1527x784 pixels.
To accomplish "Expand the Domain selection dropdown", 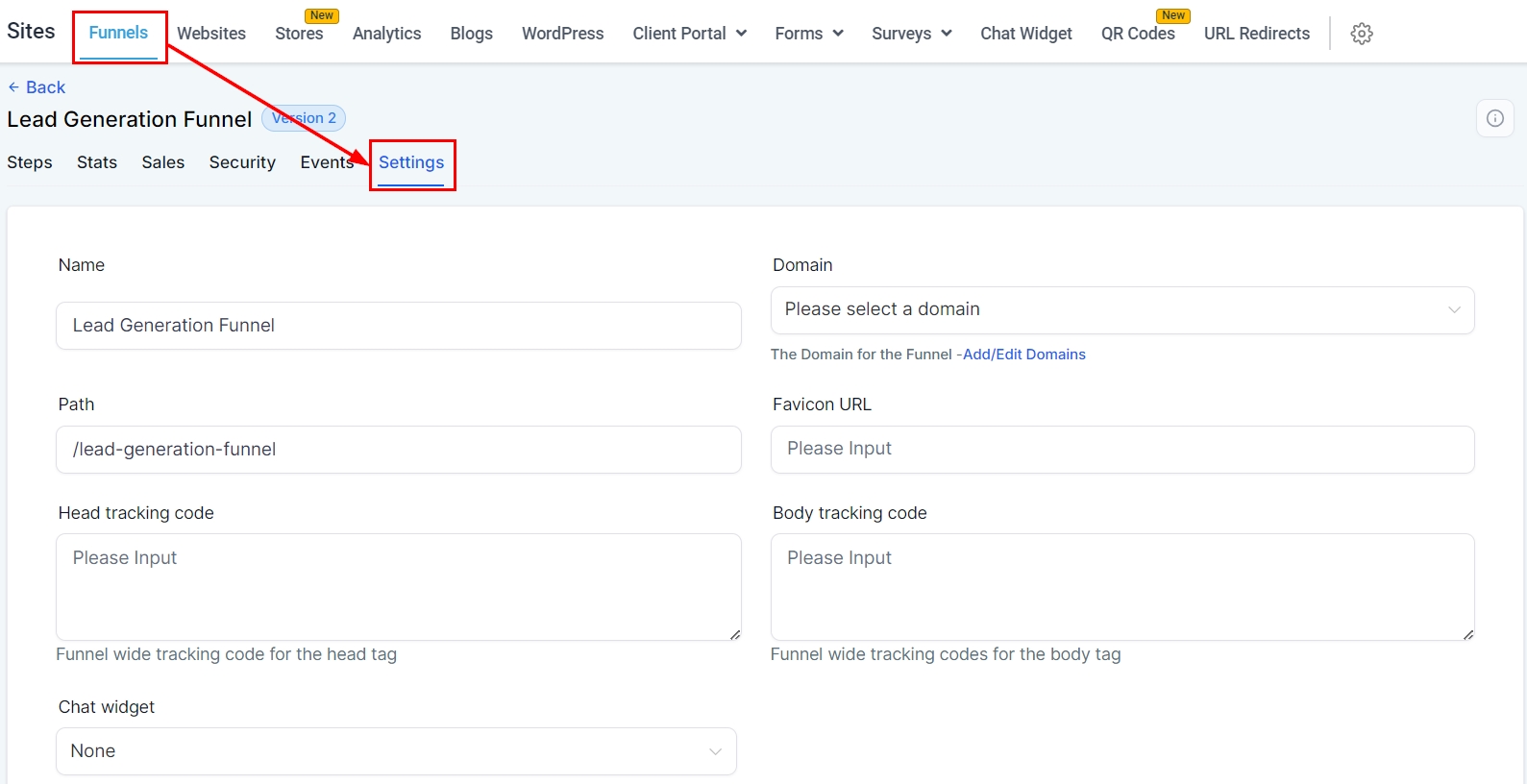I will [x=1121, y=310].
